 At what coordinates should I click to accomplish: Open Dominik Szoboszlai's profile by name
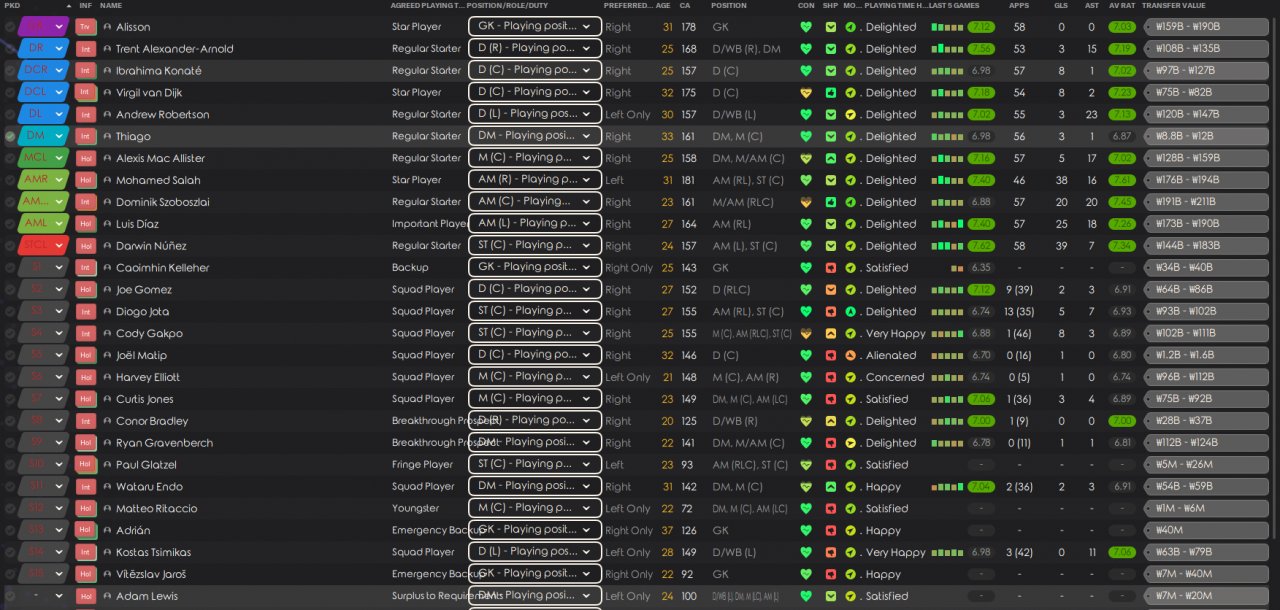[163, 202]
